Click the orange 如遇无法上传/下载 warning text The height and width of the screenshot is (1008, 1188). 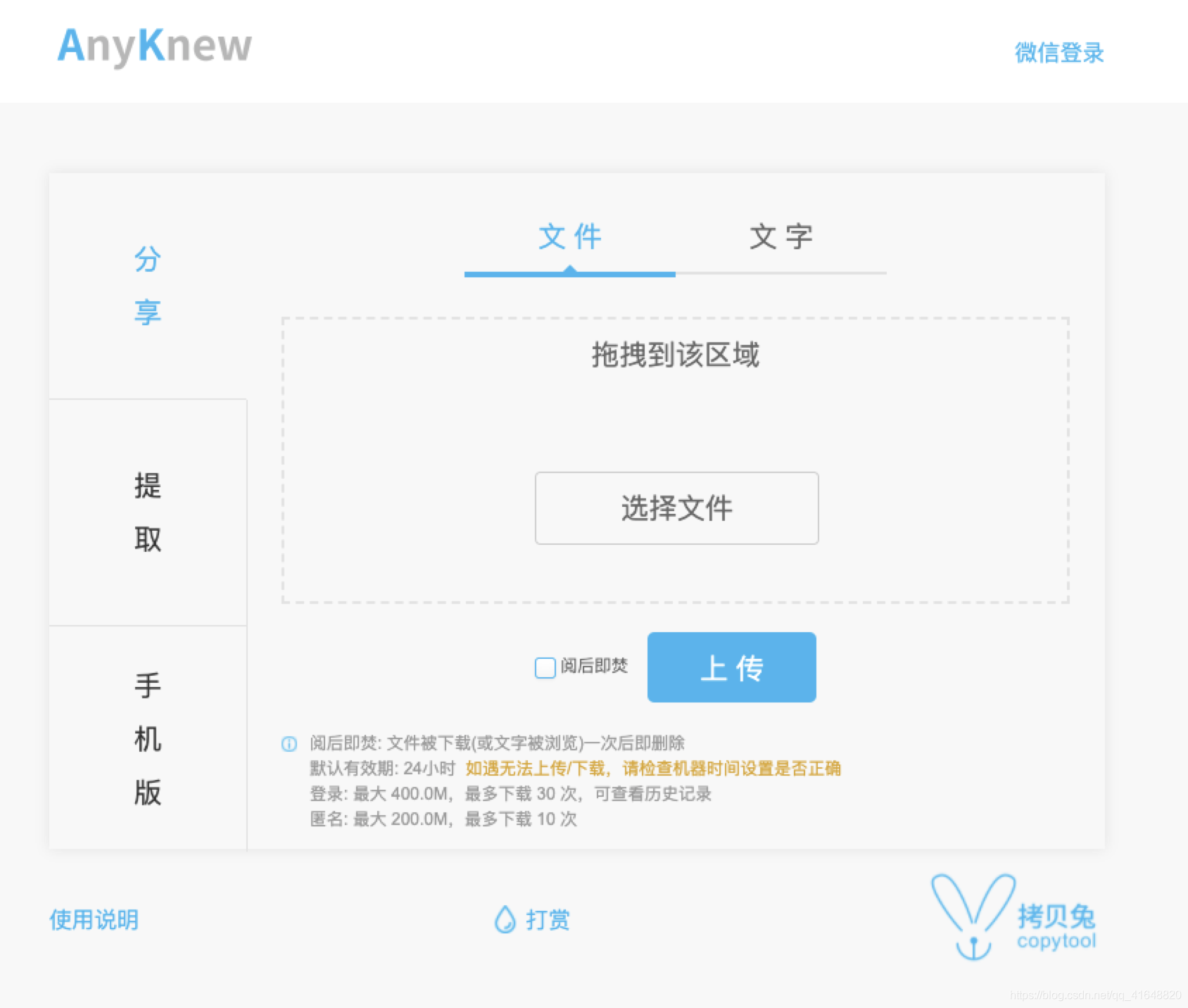[653, 768]
